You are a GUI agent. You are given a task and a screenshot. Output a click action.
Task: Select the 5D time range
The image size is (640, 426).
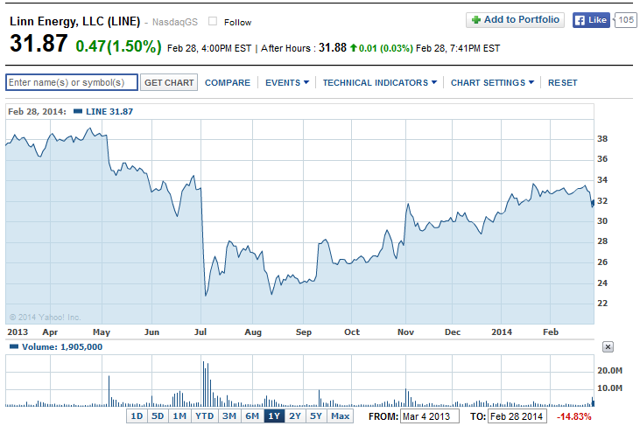(x=158, y=416)
